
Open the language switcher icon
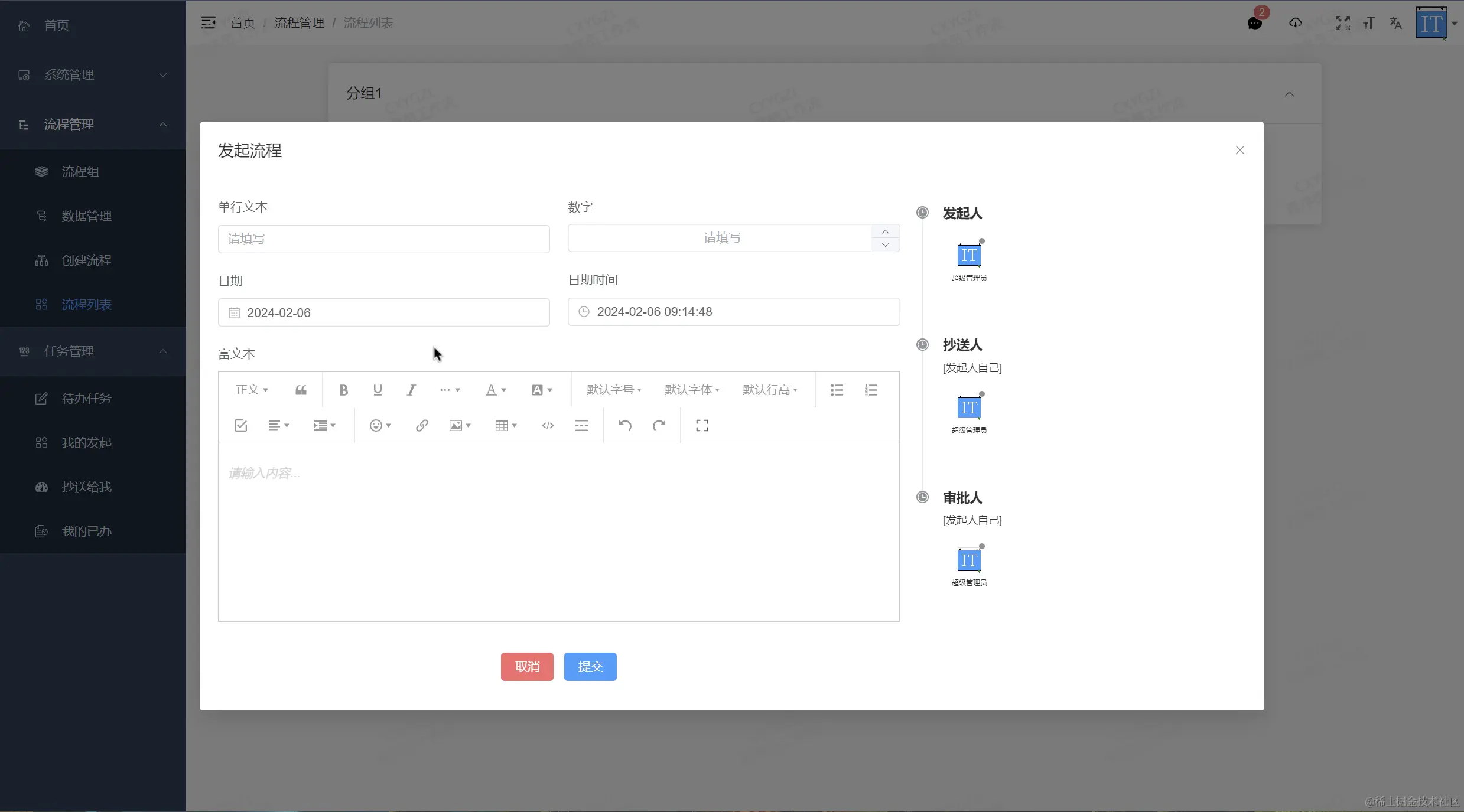point(1395,23)
